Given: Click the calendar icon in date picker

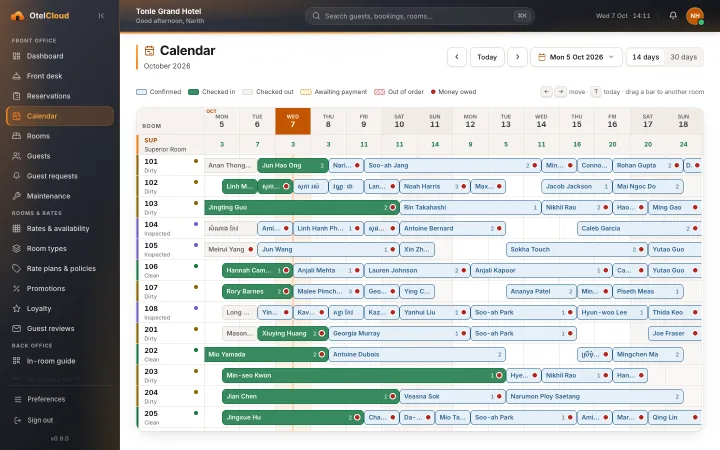Looking at the screenshot, I should tap(542, 57).
